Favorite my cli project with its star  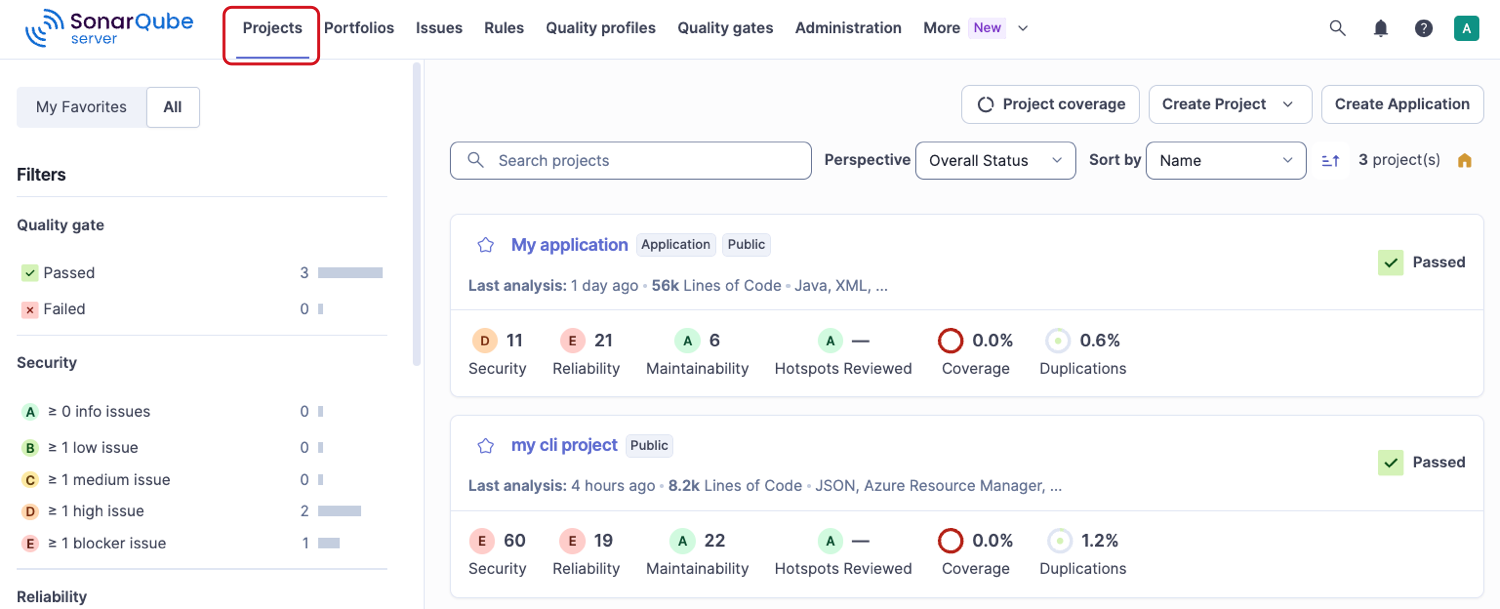[x=485, y=445]
